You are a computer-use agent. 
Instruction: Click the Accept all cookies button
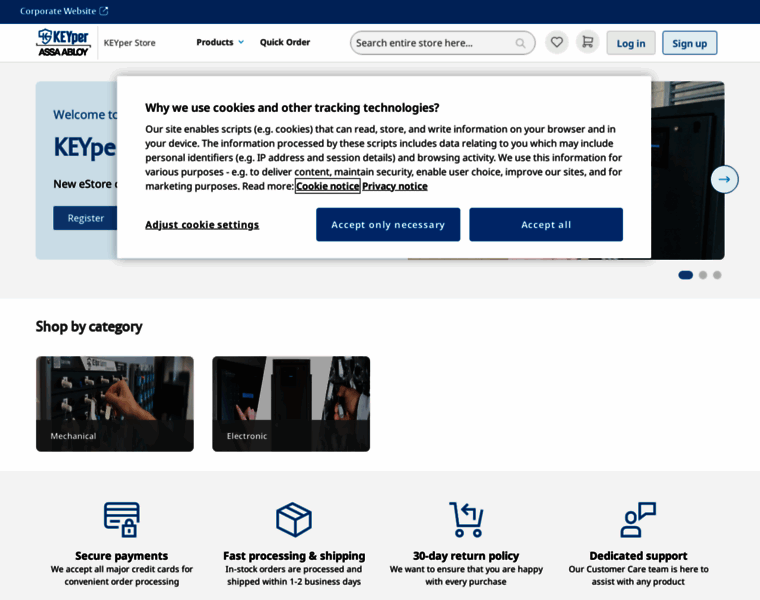546,224
